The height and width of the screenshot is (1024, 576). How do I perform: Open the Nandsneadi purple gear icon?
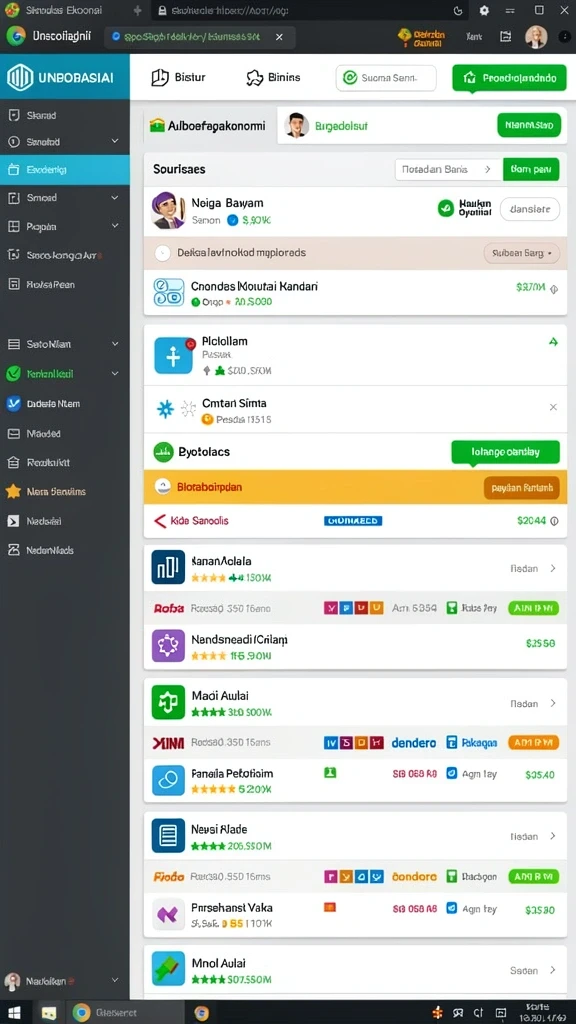(168, 647)
